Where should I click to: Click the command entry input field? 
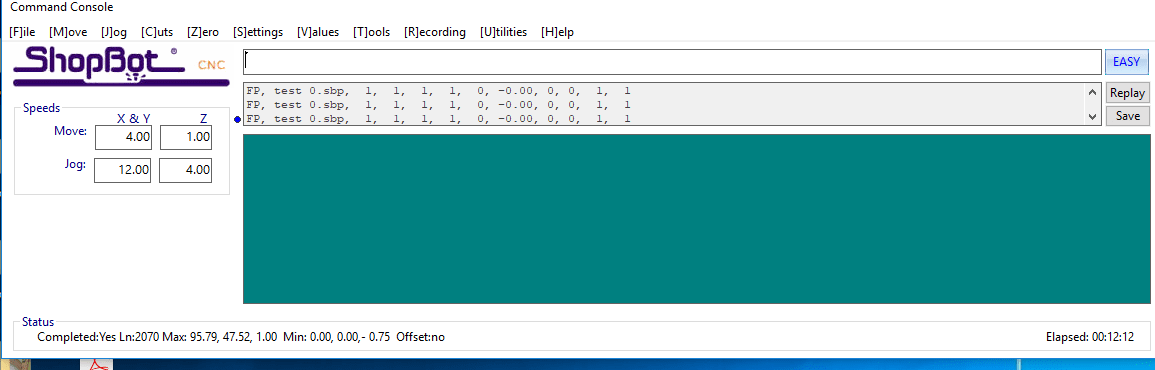pos(672,62)
